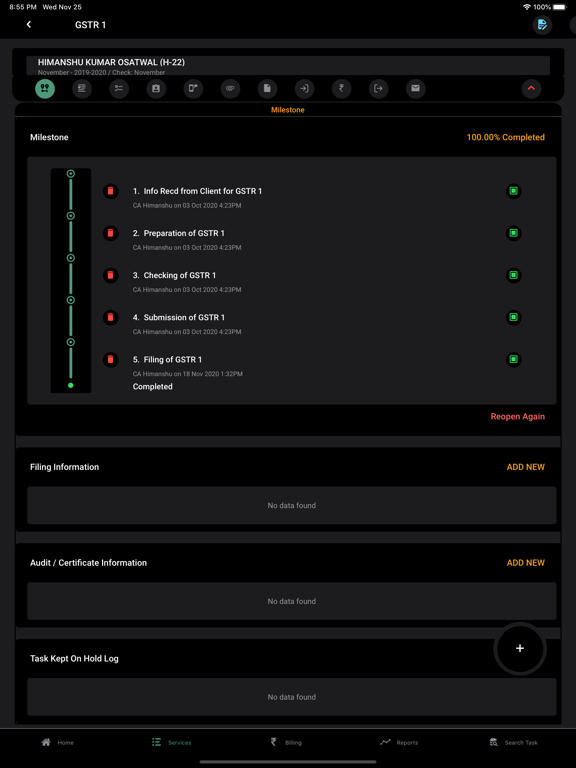
Task: Open the device toolbar icon
Action: (193, 89)
